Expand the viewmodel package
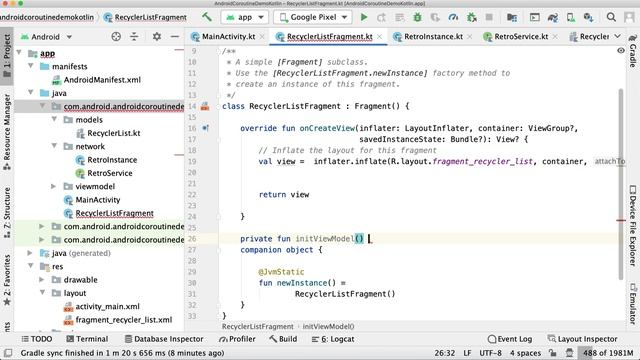Viewport: 640px width, 360px height. click(x=54, y=186)
